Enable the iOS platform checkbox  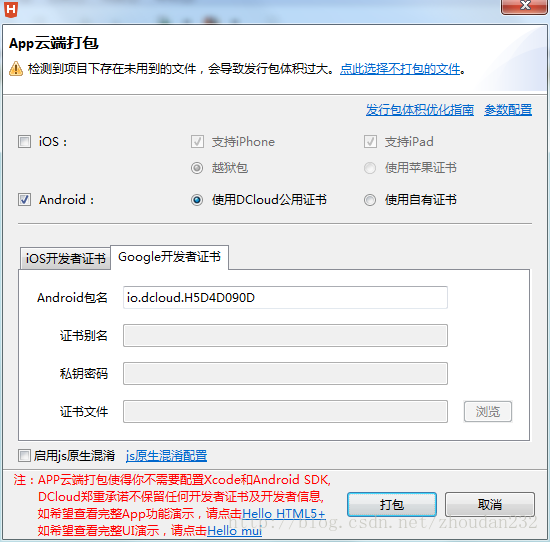[x=24, y=142]
